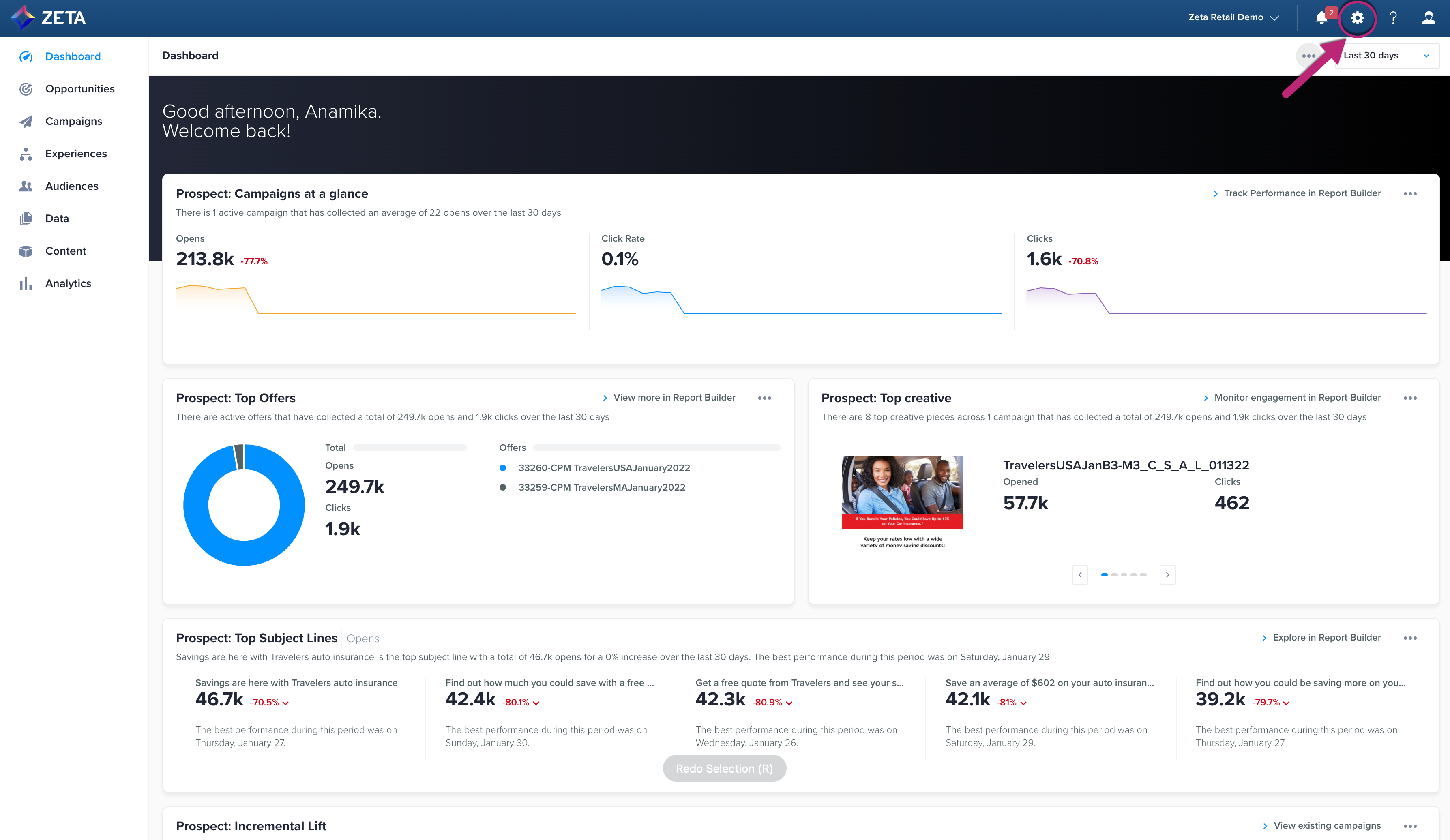The image size is (1450, 840).
Task: Click the Campaigns paper plane icon
Action: pos(26,121)
